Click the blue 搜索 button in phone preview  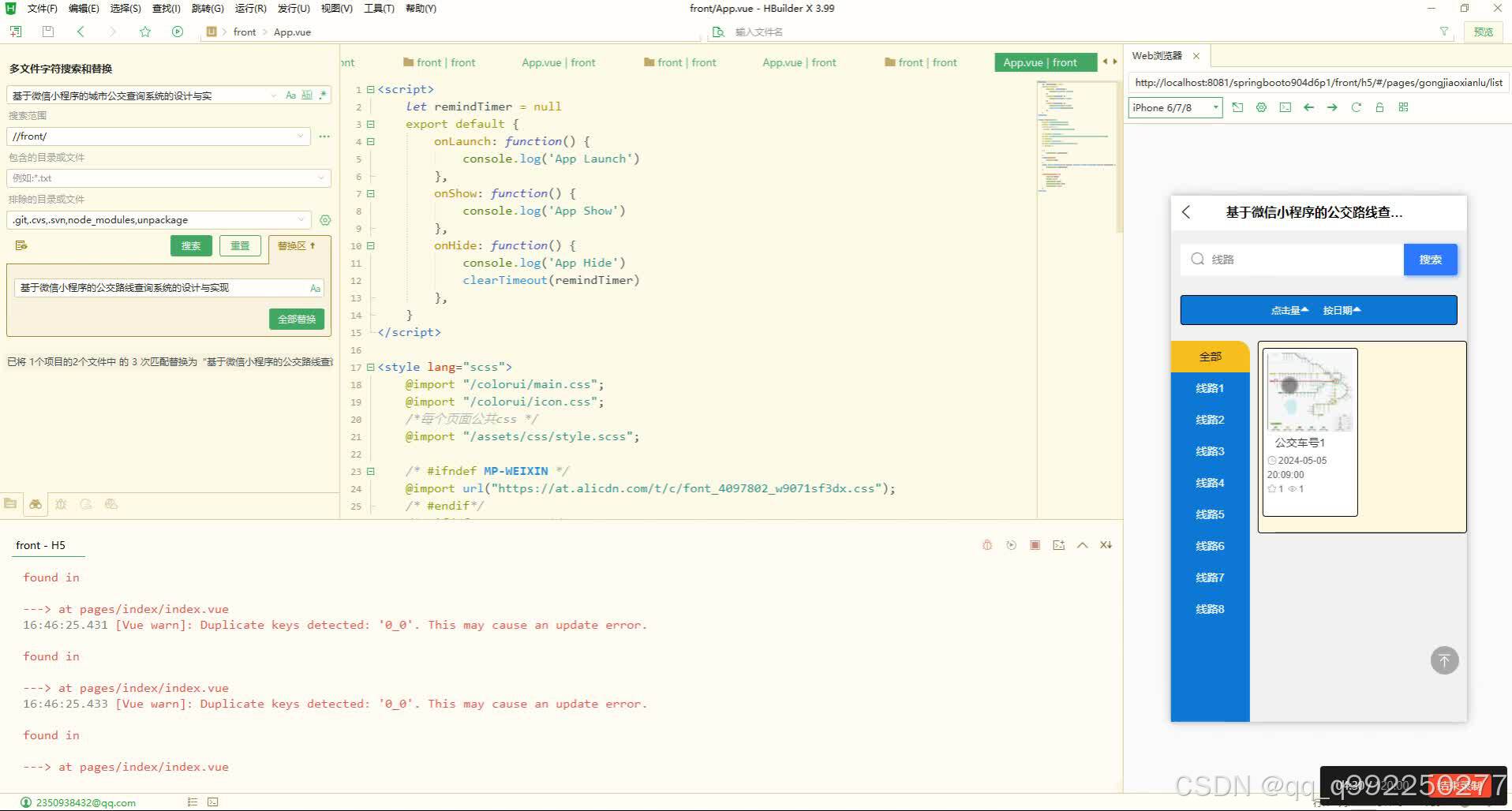pyautogui.click(x=1430, y=260)
